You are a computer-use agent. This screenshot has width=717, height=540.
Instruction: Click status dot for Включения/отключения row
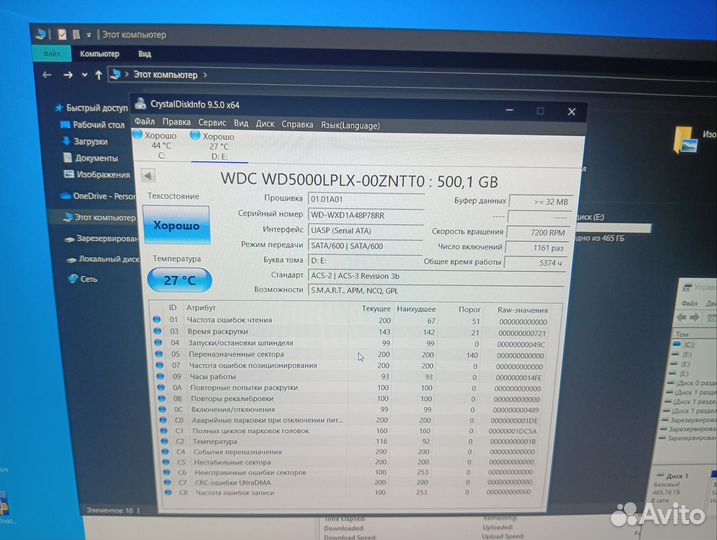point(162,409)
